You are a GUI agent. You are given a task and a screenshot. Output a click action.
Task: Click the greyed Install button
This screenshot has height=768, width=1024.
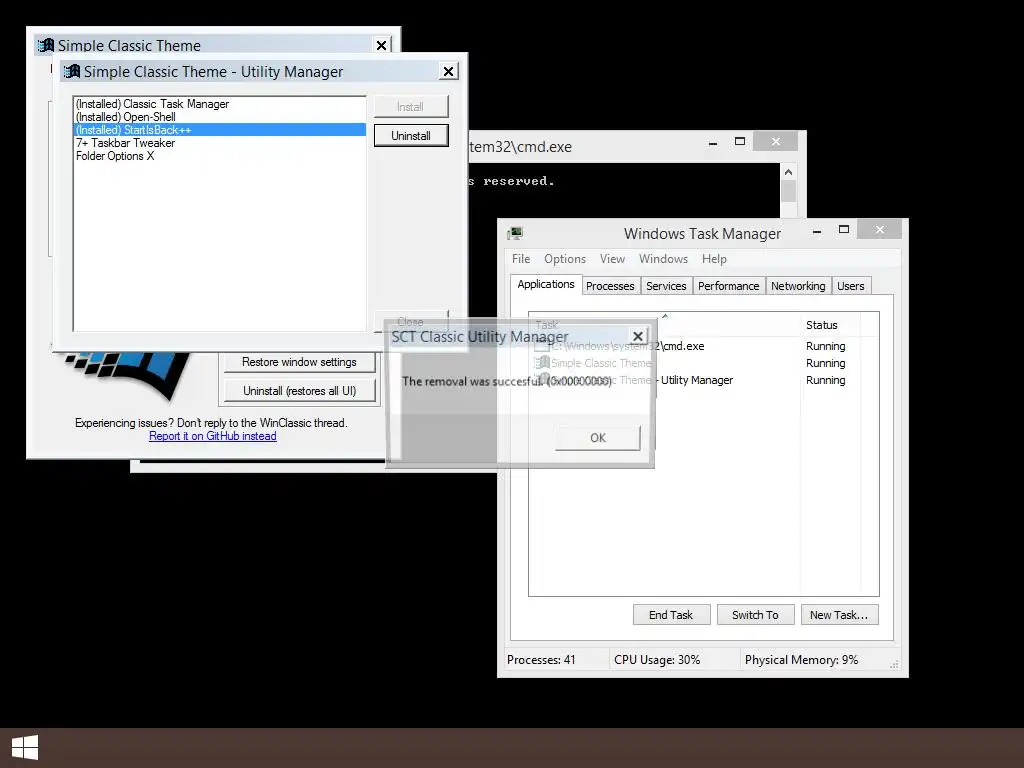(411, 106)
